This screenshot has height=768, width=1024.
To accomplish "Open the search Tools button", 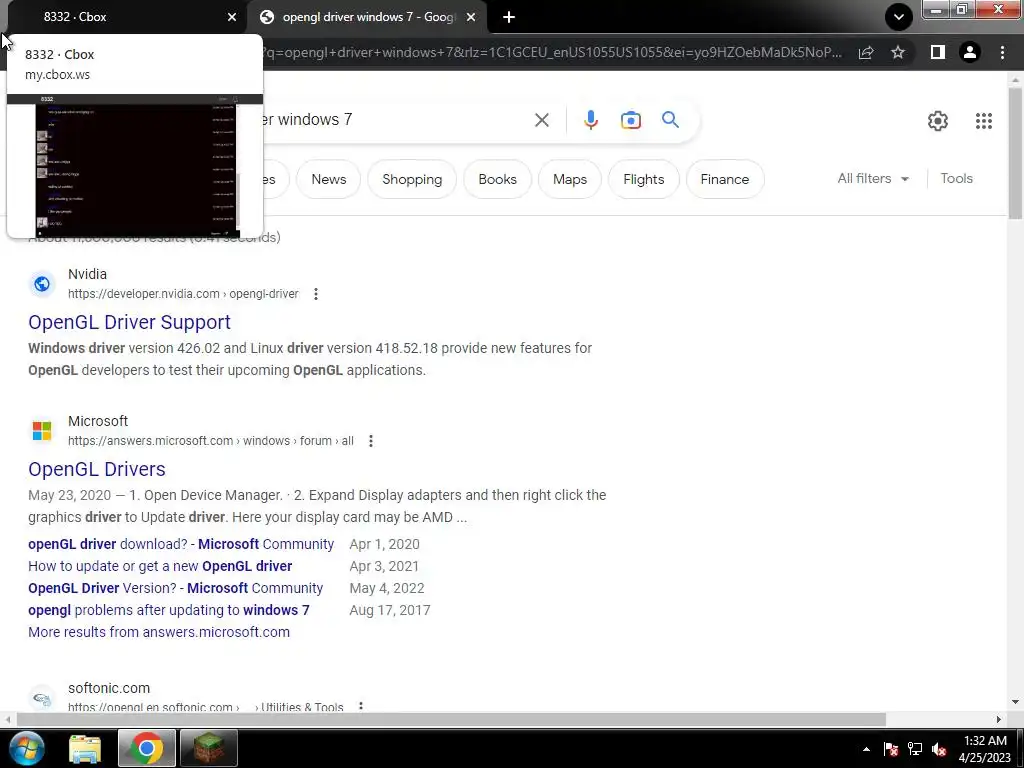I will (956, 178).
